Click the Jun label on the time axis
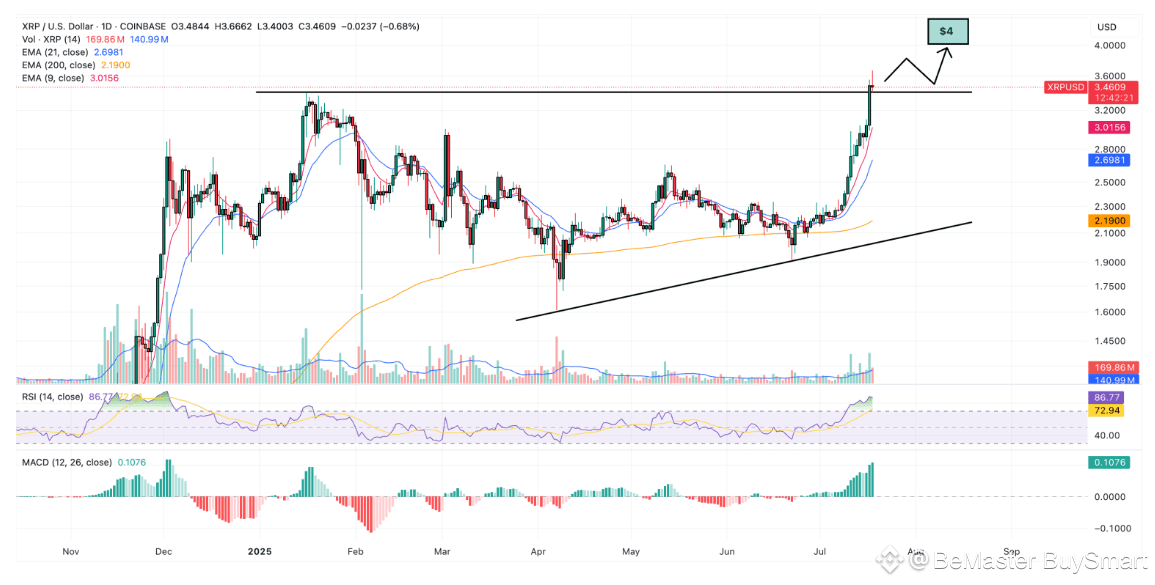 [x=727, y=550]
